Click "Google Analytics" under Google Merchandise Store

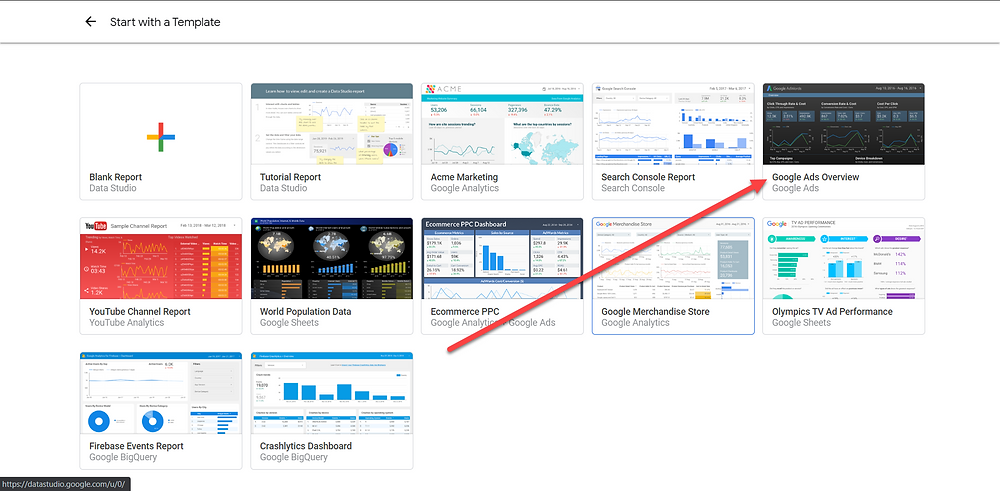(x=636, y=323)
